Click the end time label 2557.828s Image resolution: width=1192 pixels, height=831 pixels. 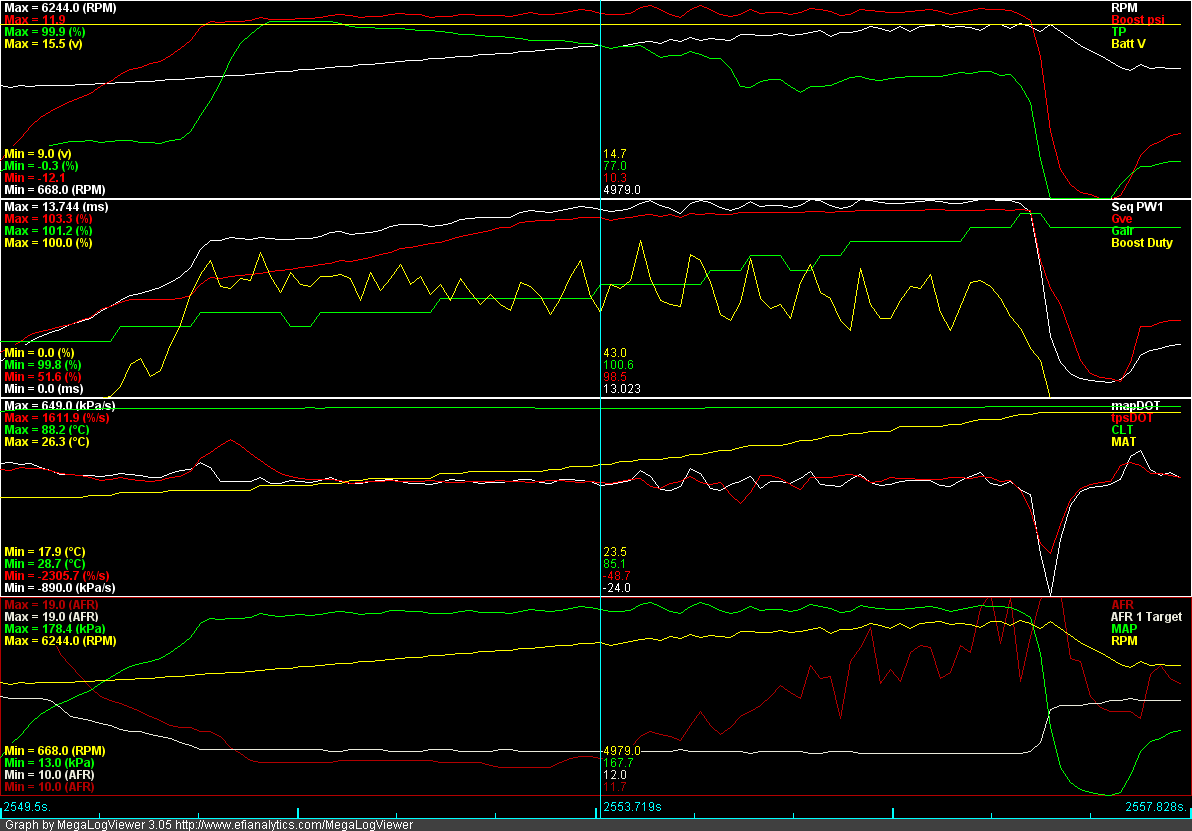point(1152,805)
